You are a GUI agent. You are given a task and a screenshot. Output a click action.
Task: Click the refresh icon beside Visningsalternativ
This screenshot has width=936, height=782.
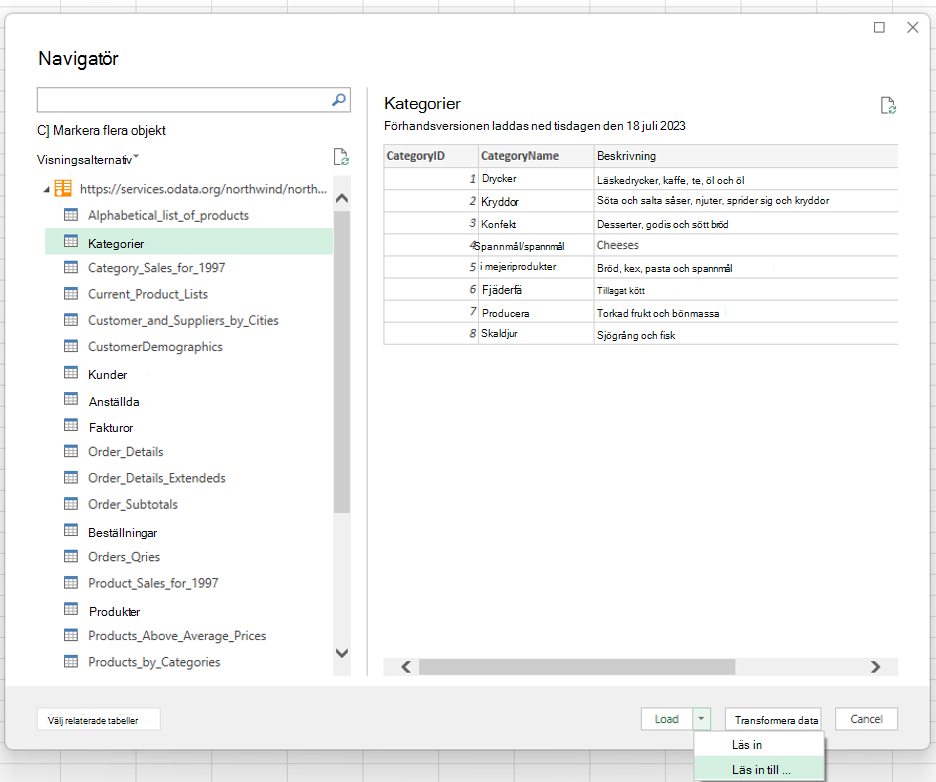coord(341,157)
